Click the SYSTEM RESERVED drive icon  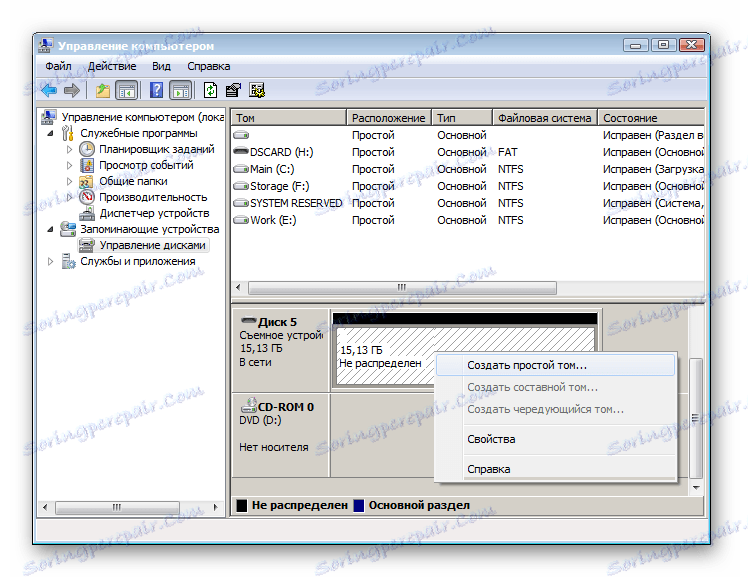(x=241, y=203)
